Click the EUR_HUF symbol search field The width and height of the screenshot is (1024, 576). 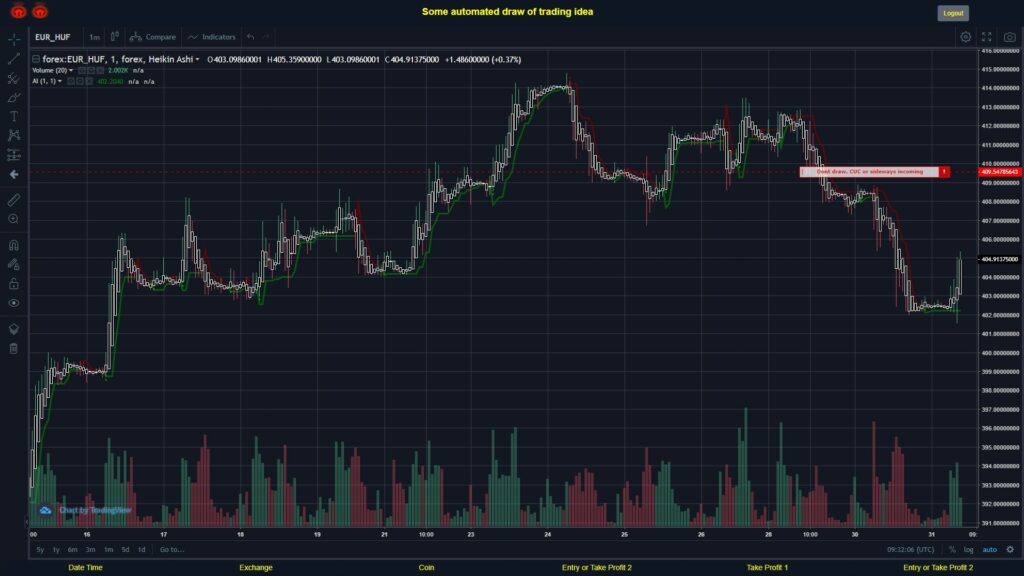pyautogui.click(x=53, y=37)
